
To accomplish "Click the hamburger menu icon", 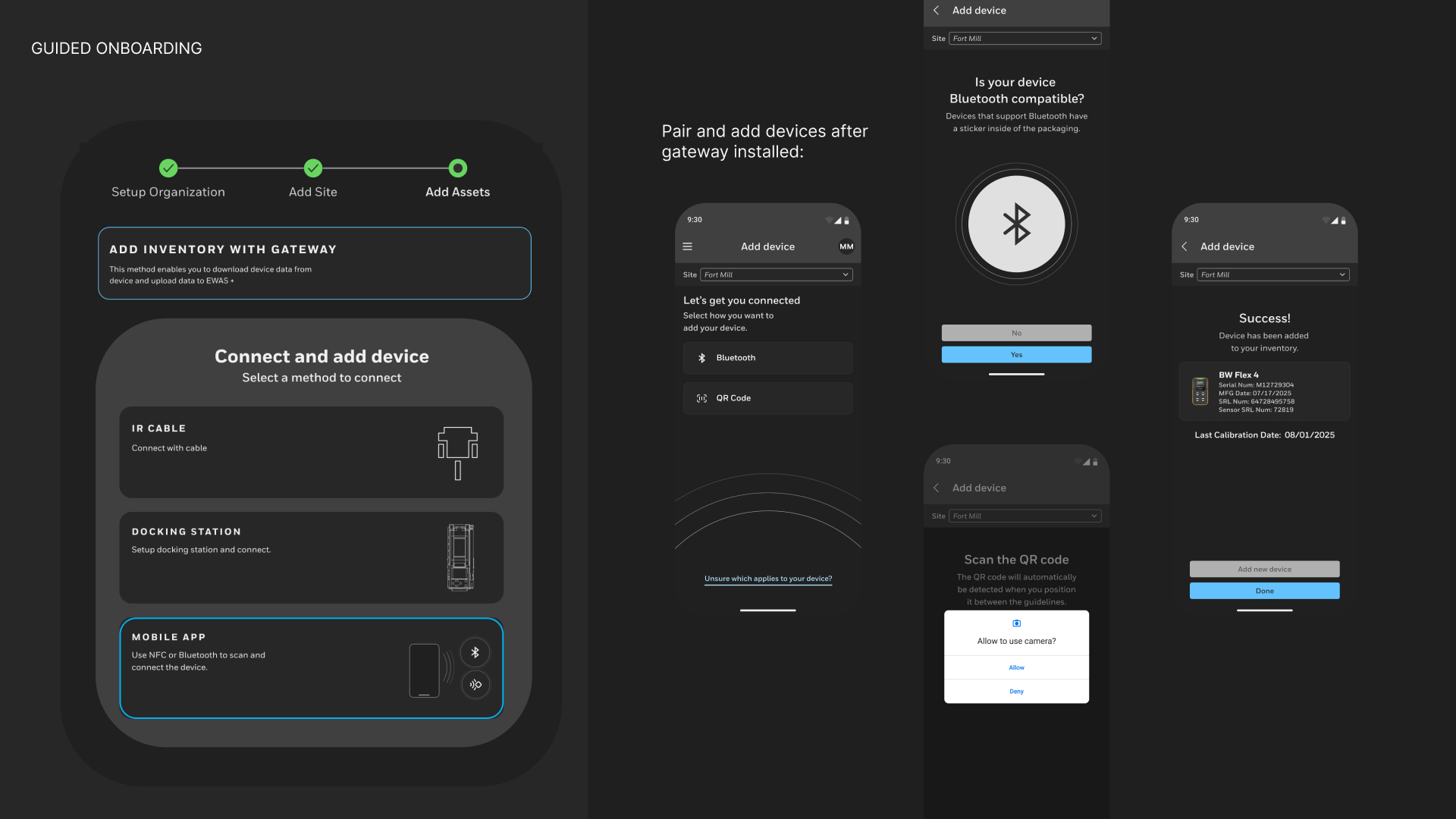I will point(687,246).
